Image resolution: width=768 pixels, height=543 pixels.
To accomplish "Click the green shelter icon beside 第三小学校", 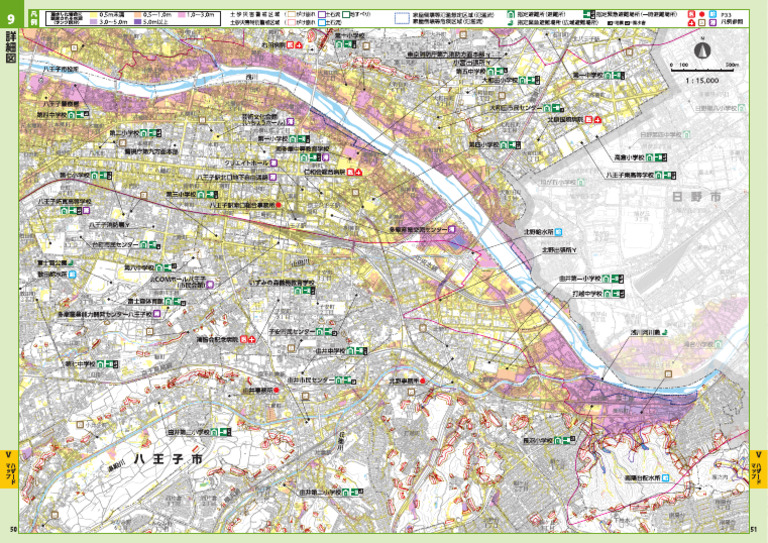I will [x=201, y=194].
